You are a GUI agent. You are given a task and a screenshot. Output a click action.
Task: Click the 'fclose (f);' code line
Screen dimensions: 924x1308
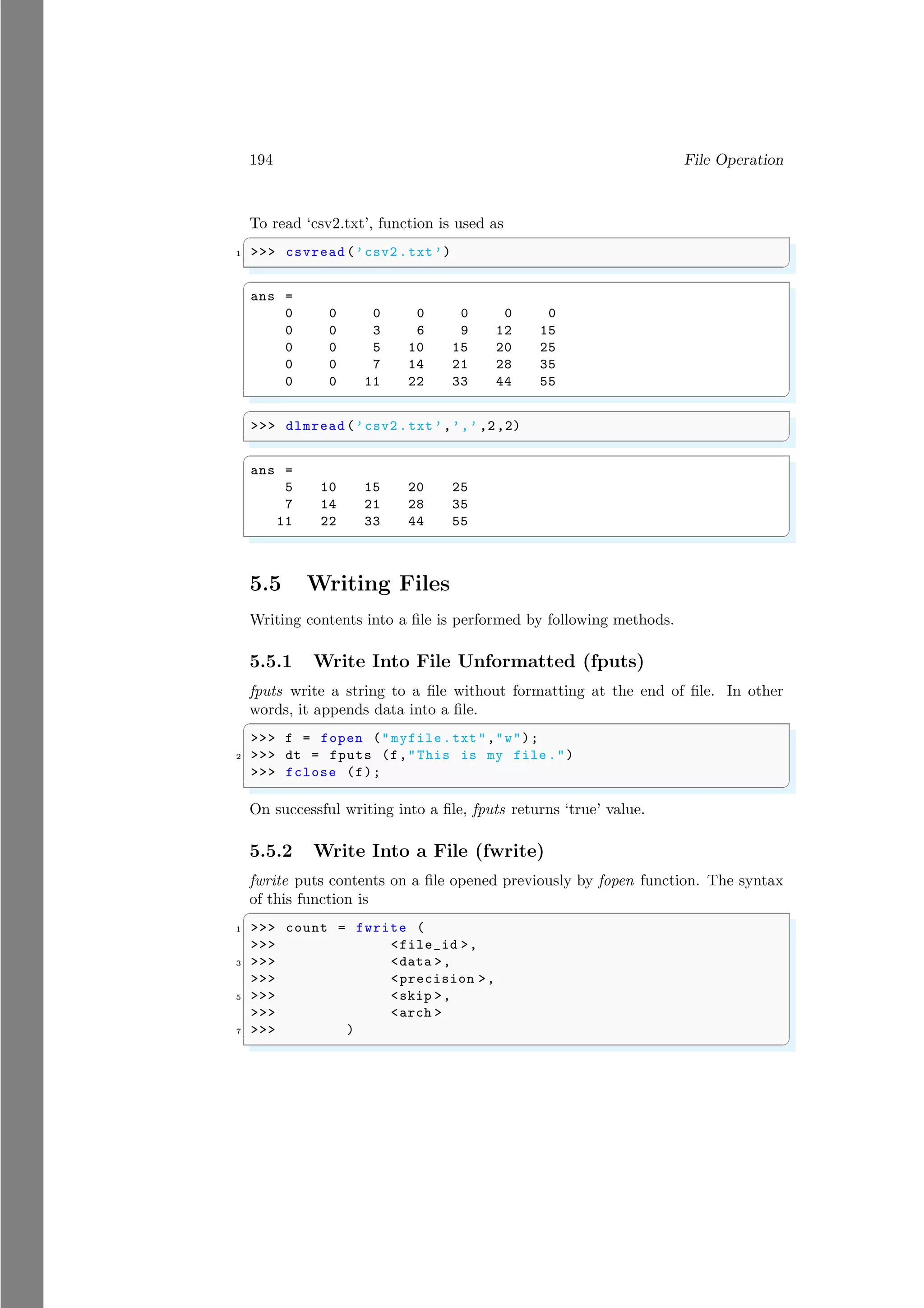pyautogui.click(x=315, y=773)
